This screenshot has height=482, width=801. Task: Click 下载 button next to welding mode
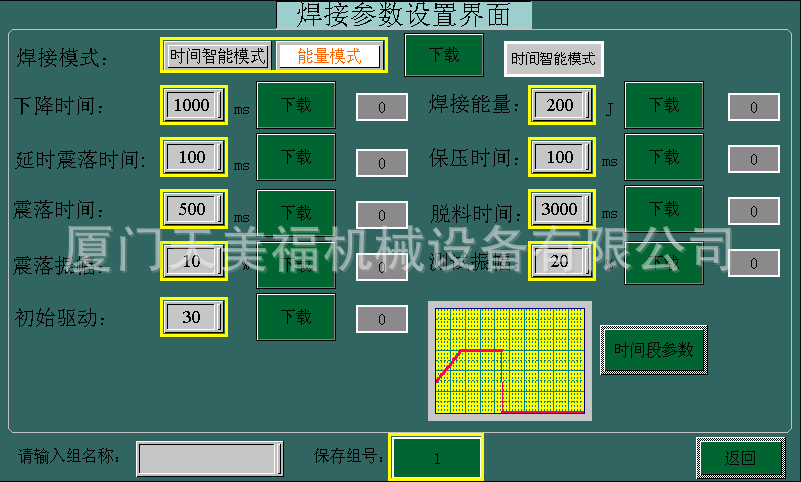pyautogui.click(x=443, y=55)
